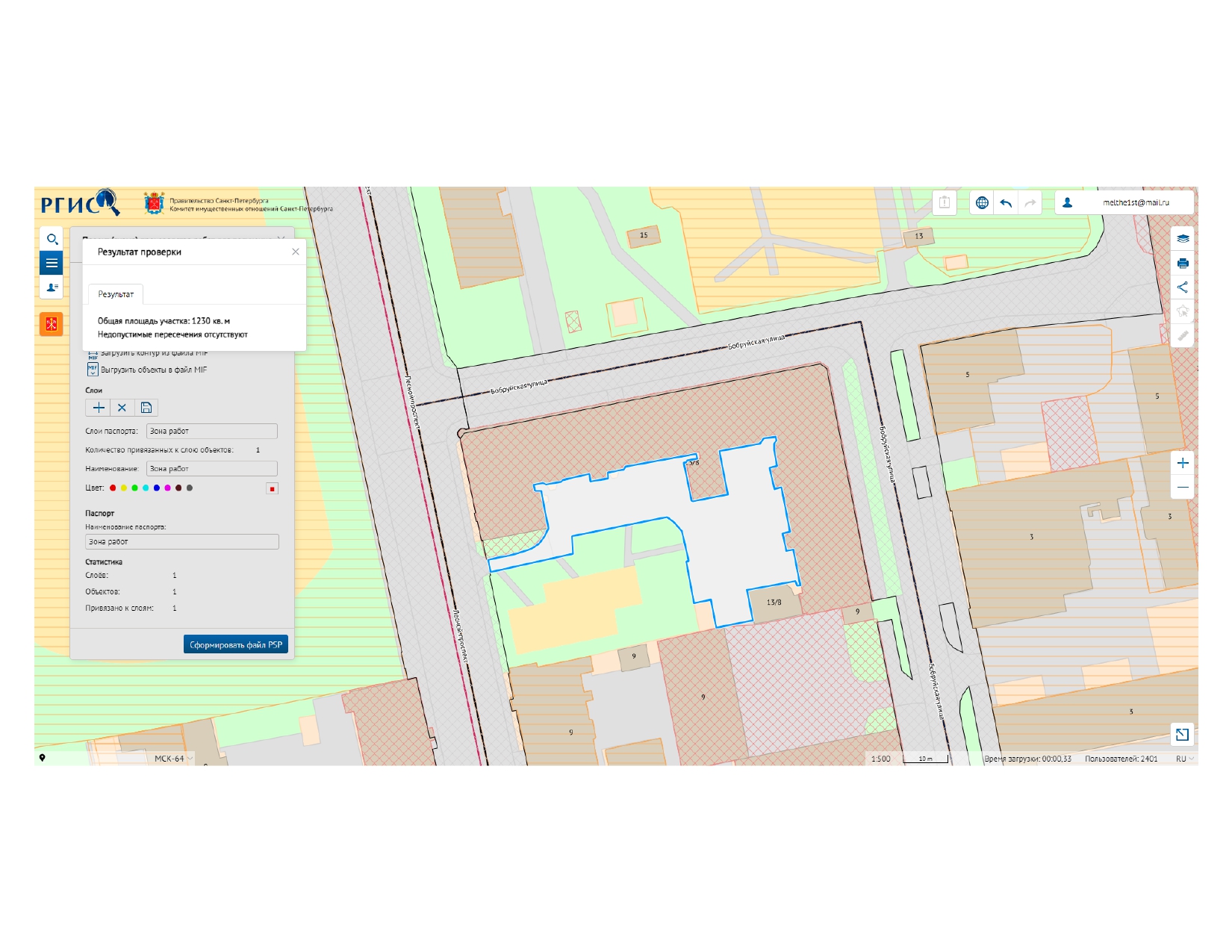The width and height of the screenshot is (1232, 952).
Task: Zoom out the map with minus button
Action: (1183, 487)
